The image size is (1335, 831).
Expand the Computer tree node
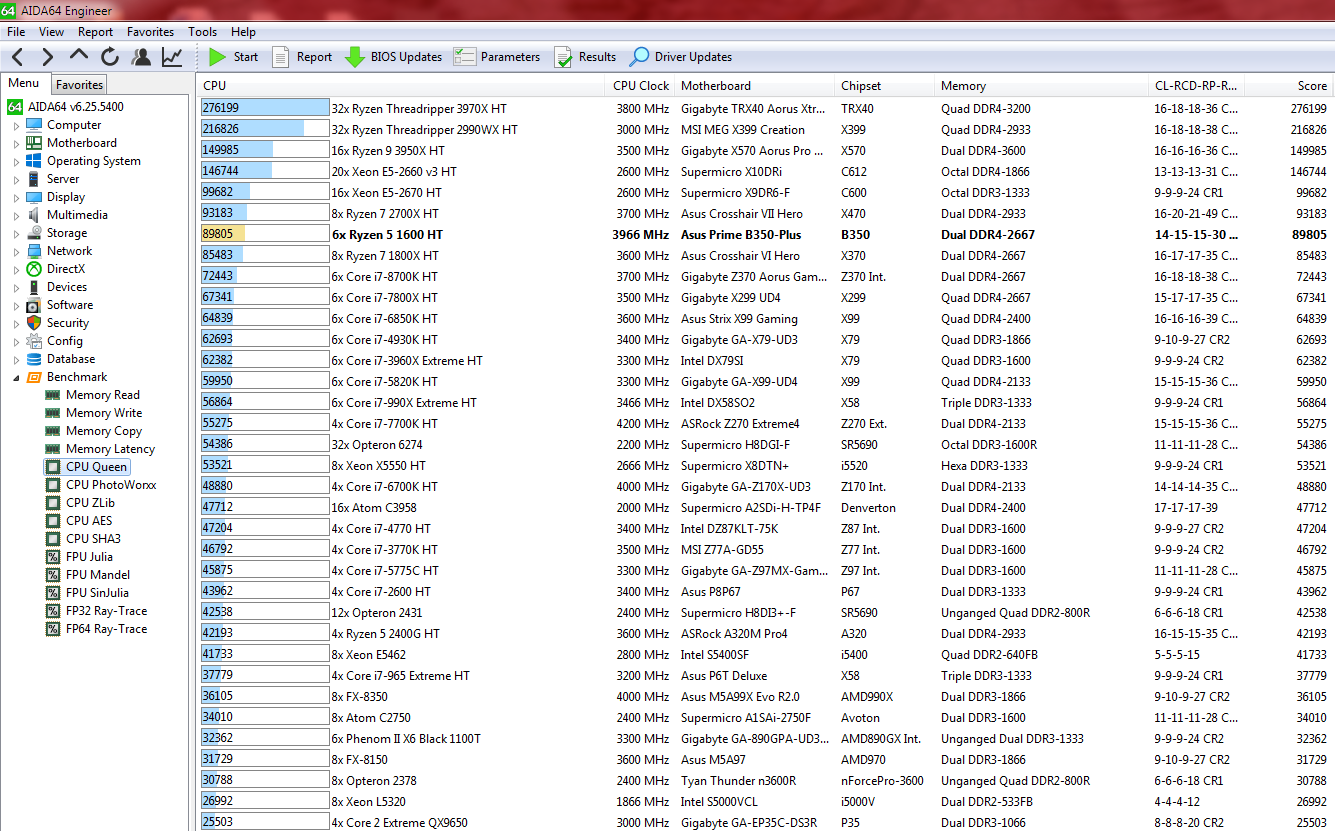click(x=16, y=126)
